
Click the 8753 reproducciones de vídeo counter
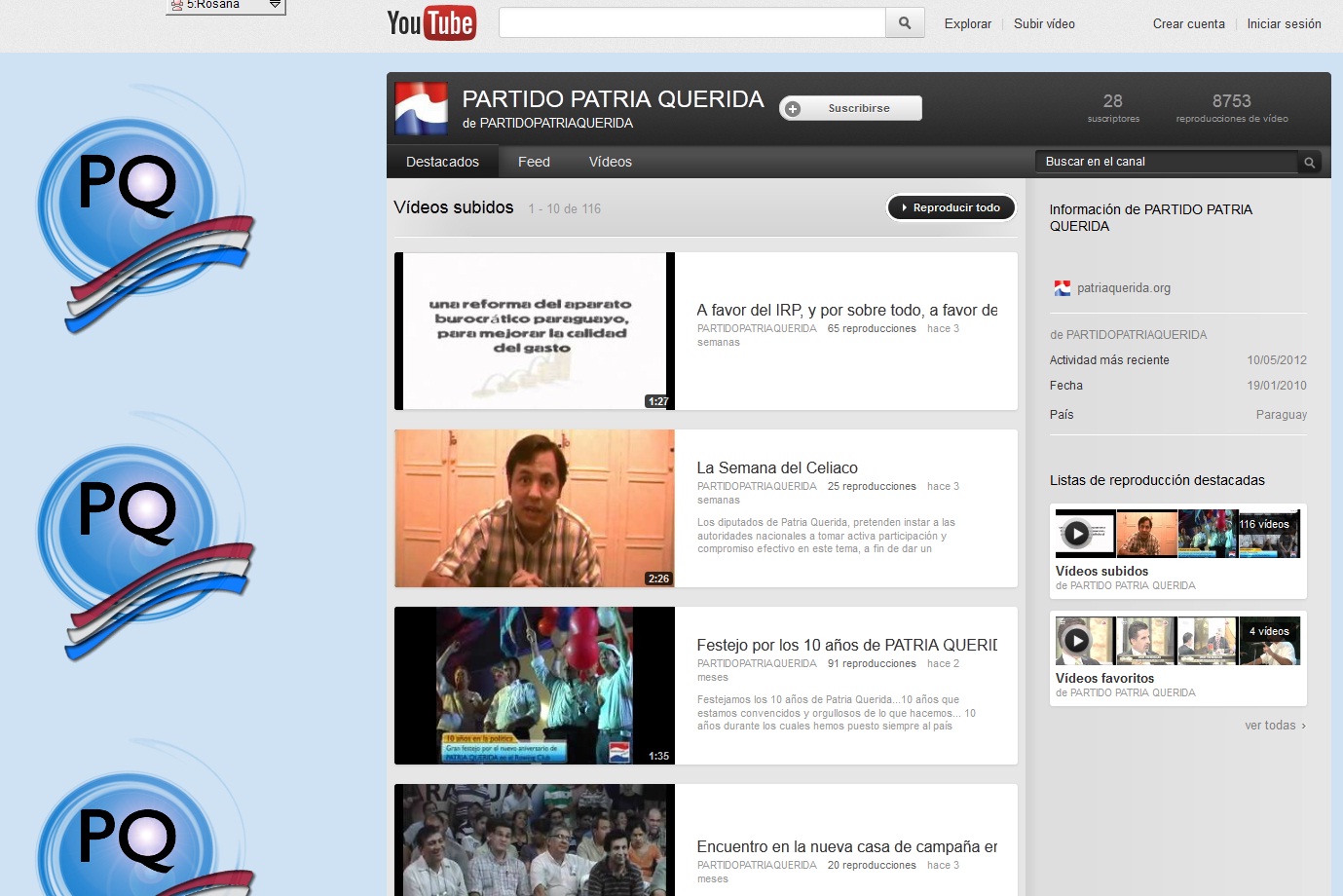pyautogui.click(x=1232, y=107)
